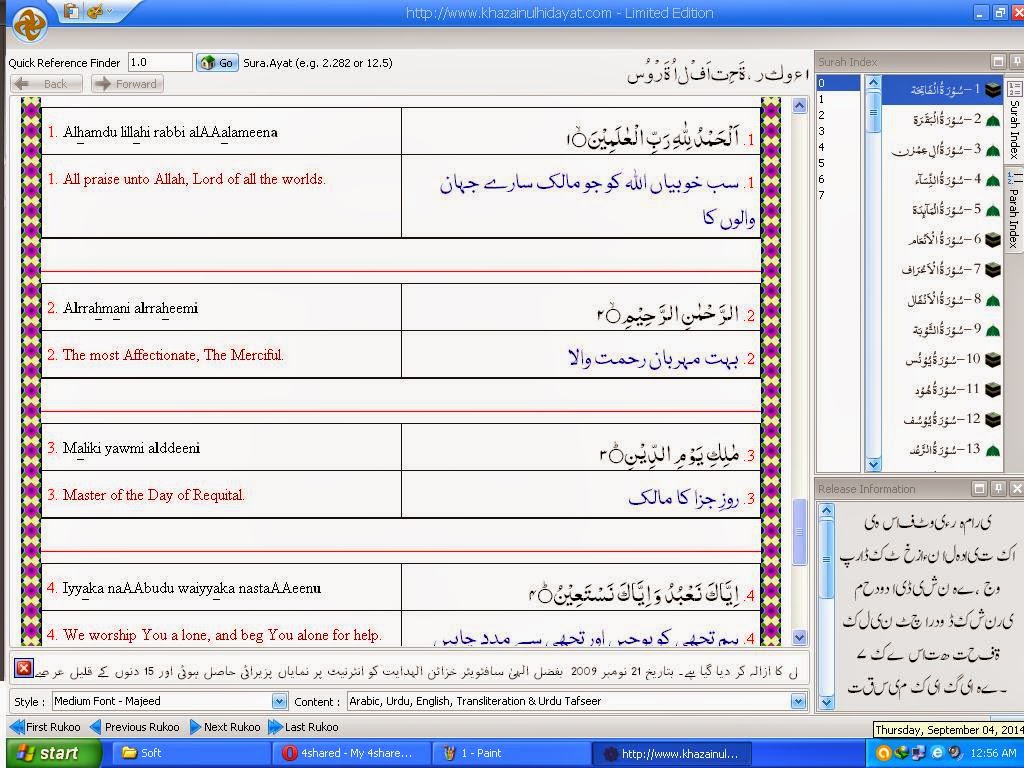Switch to 1 - Paint in taskbar
Viewport: 1024px width, 768px height.
pos(511,753)
